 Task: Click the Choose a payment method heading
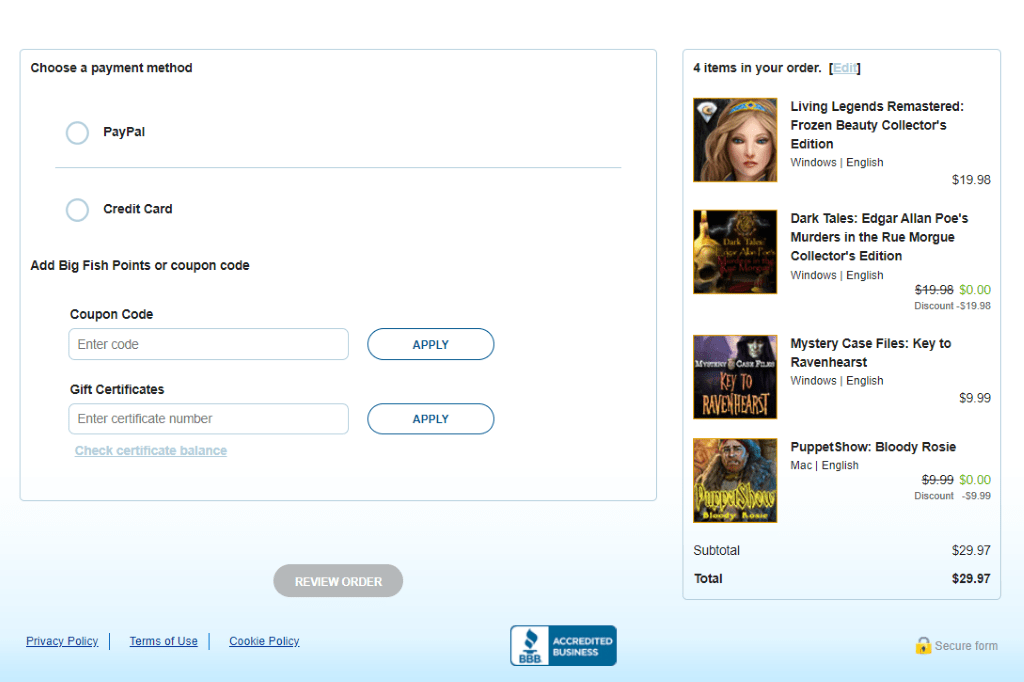111,68
